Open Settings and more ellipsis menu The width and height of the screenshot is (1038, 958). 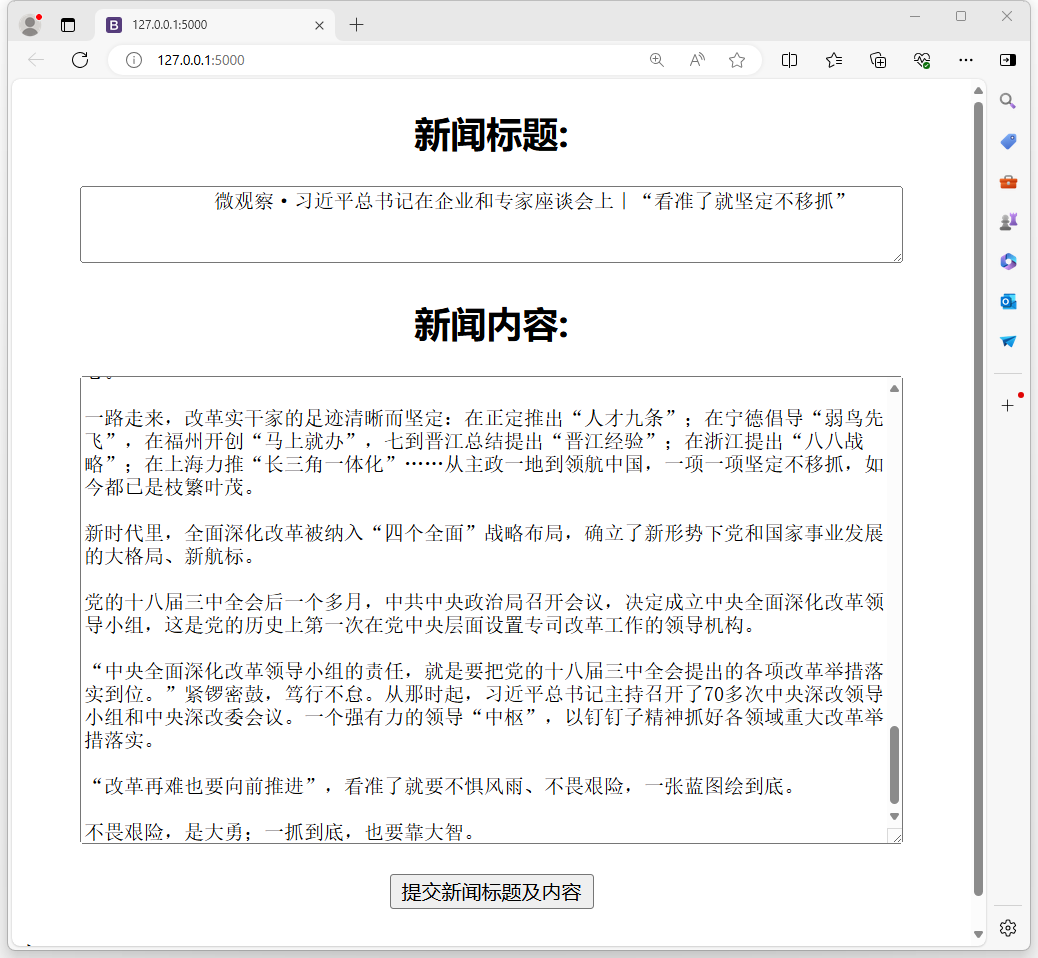966,60
